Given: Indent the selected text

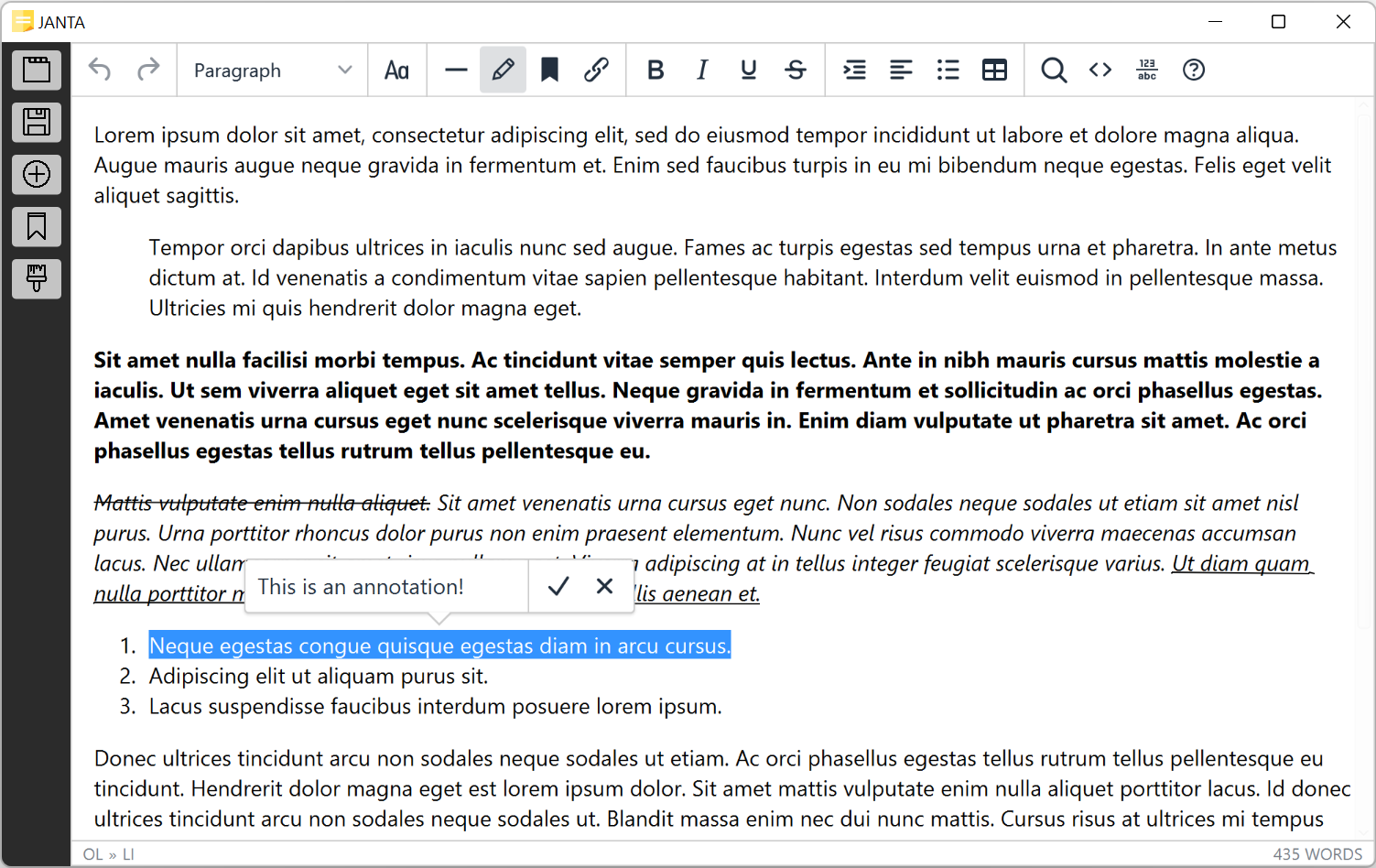Looking at the screenshot, I should pyautogui.click(x=854, y=70).
